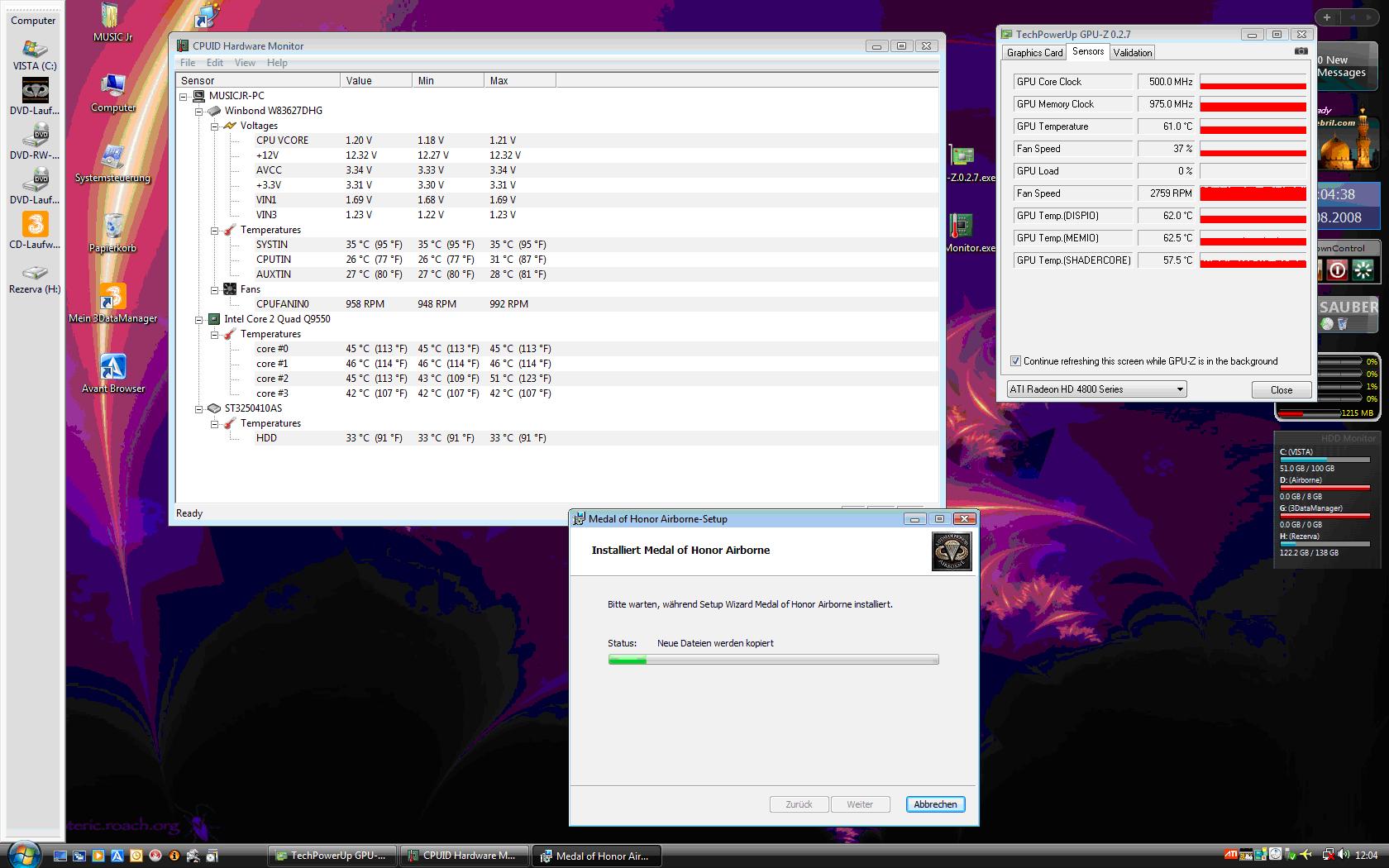Collapse the Intel CPU Temperatures section

tap(214, 334)
